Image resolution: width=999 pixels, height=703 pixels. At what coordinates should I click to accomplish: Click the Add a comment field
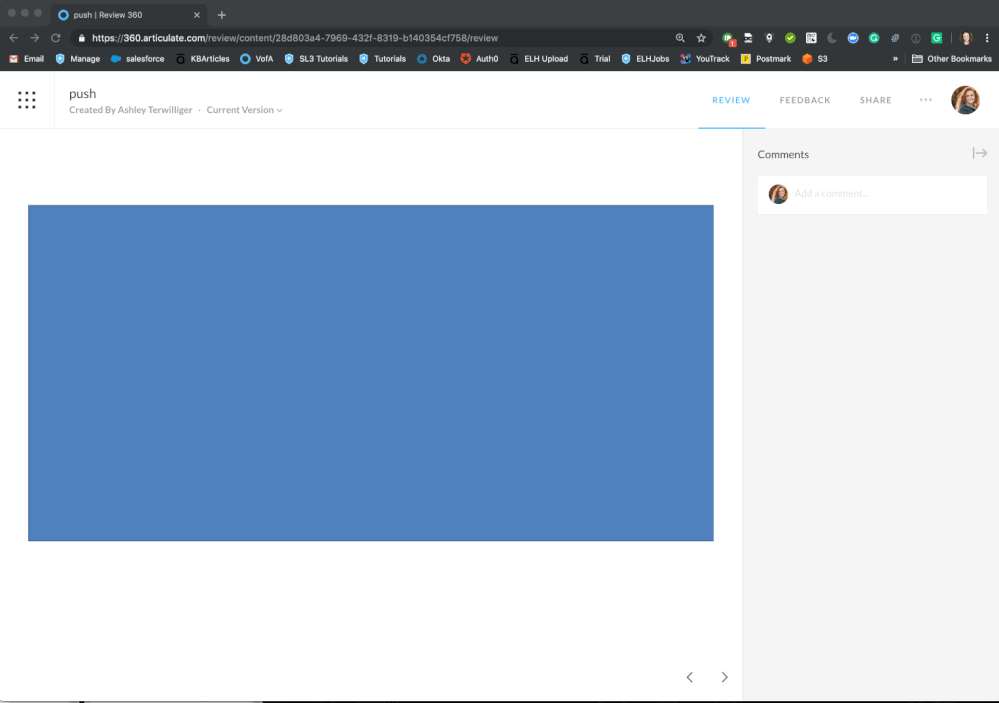coord(872,194)
